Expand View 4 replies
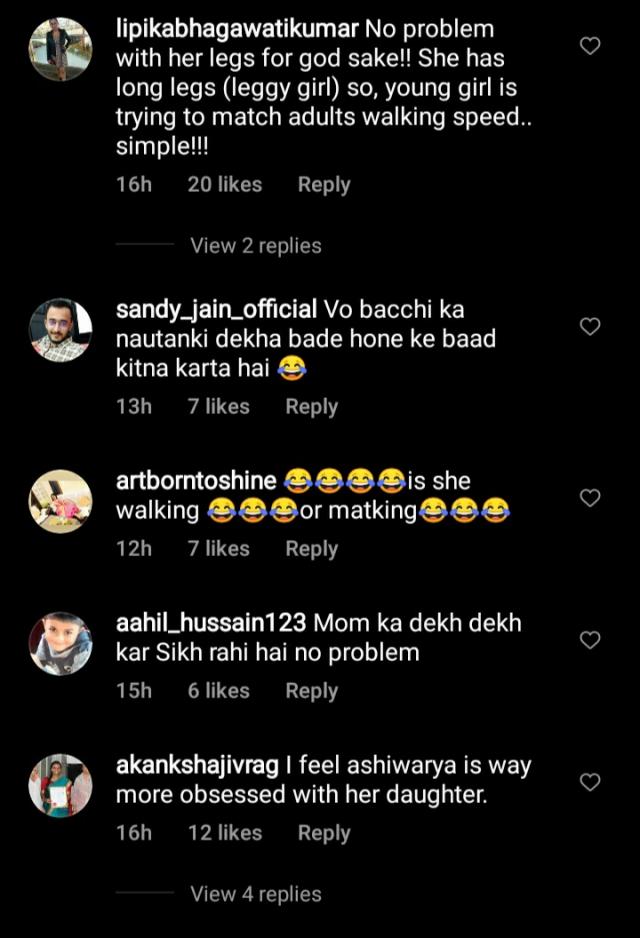The height and width of the screenshot is (938, 640). pos(256,894)
